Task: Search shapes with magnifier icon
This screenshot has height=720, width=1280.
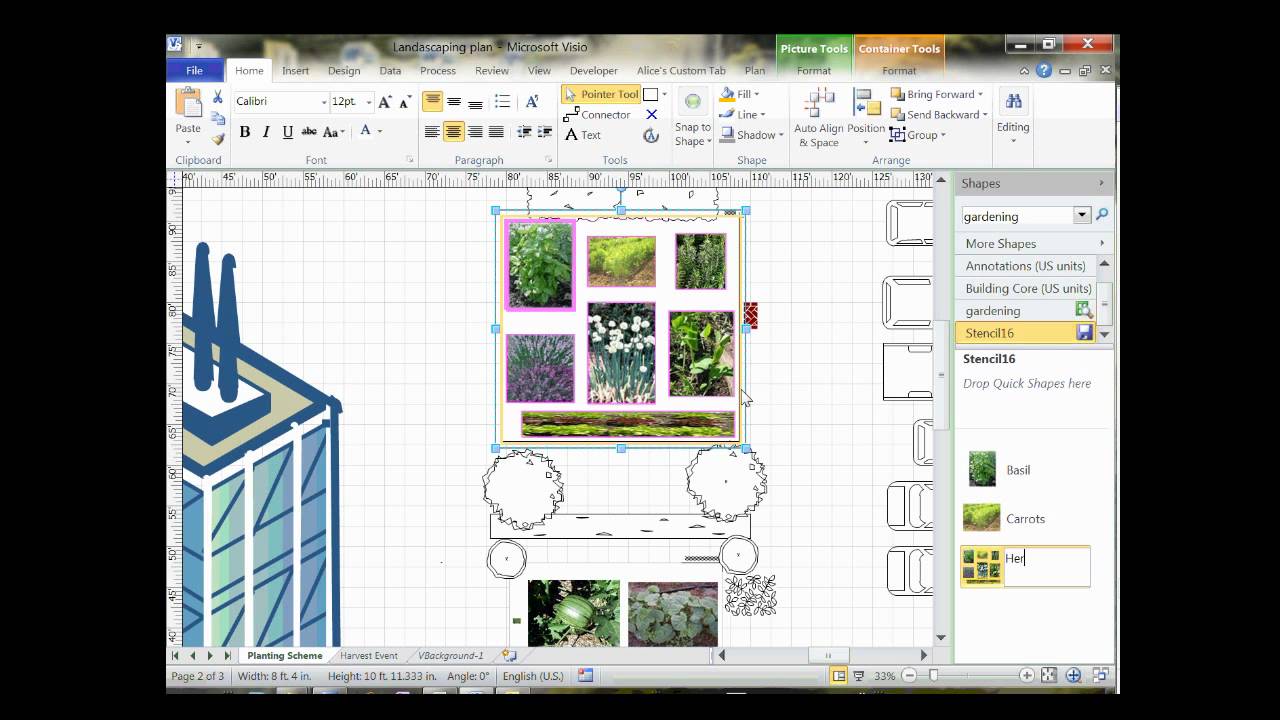Action: pos(1102,215)
